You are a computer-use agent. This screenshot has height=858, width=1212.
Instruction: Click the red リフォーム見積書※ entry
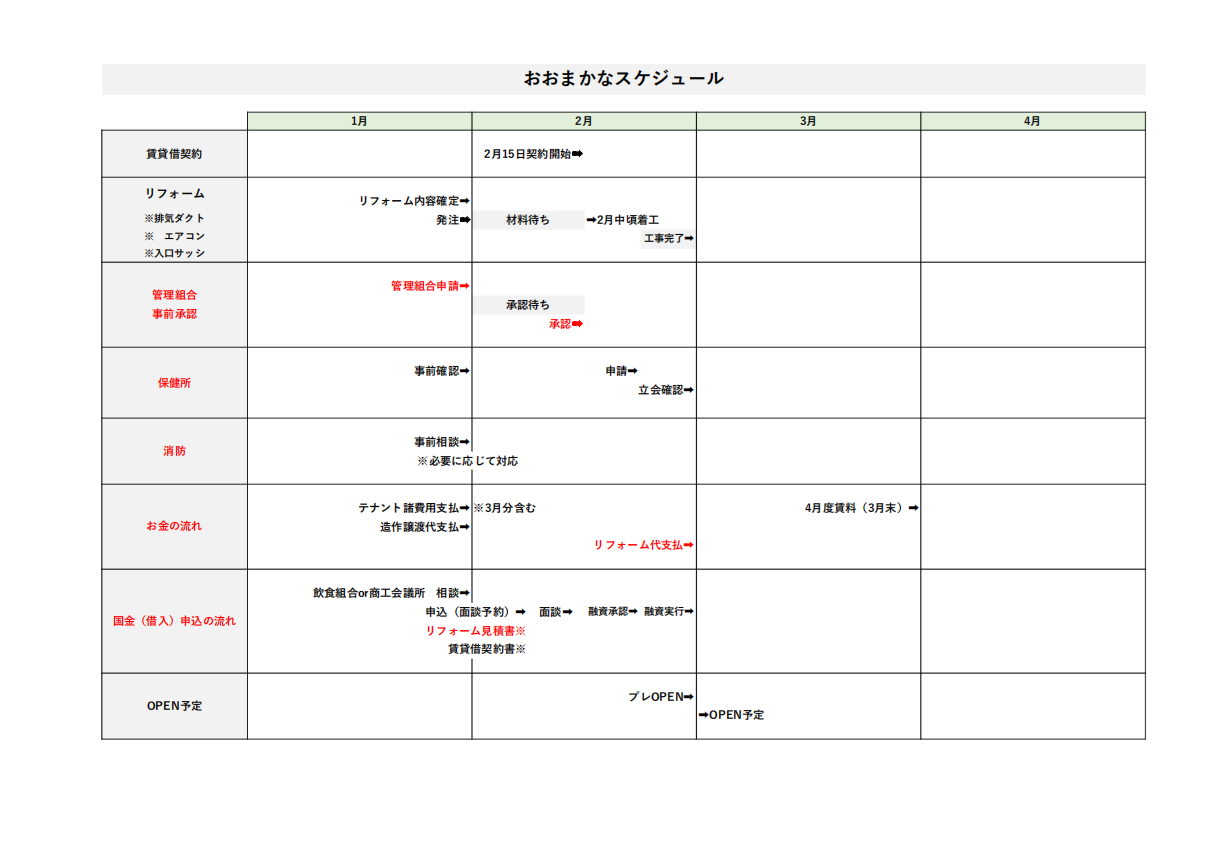(475, 631)
